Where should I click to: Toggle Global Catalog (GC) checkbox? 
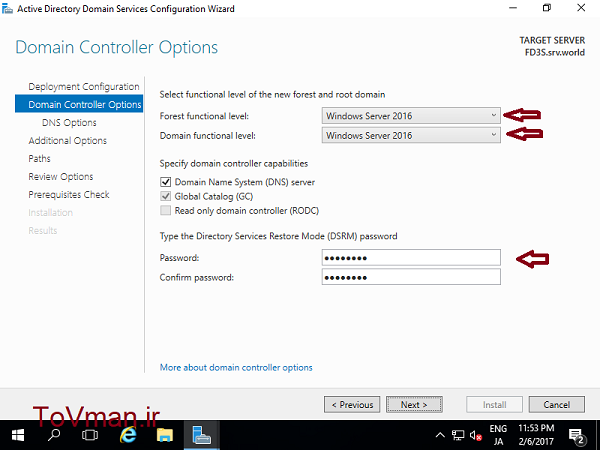pos(165,196)
